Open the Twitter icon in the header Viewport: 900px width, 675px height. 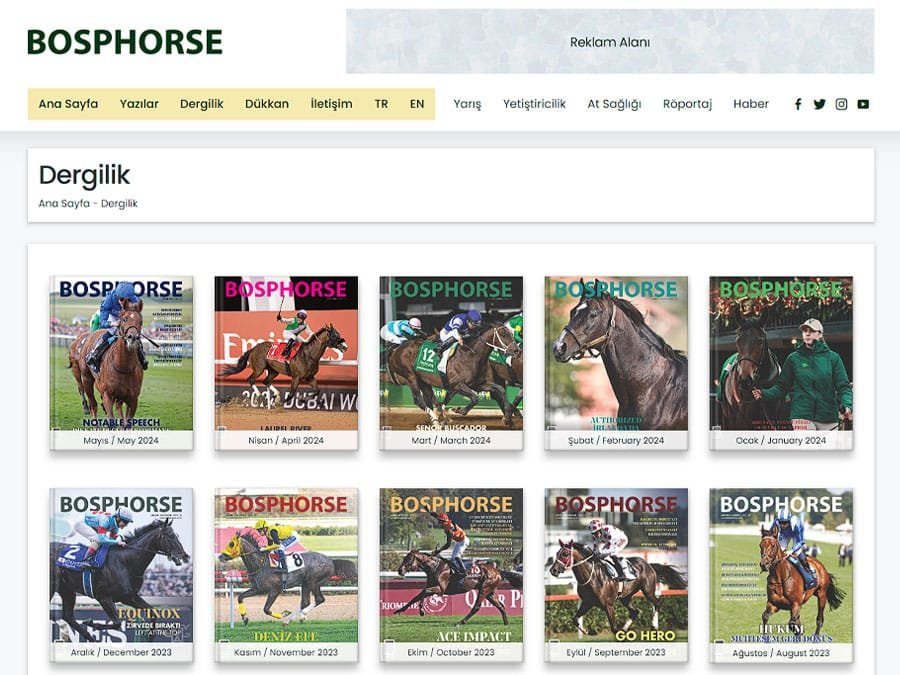coord(819,103)
